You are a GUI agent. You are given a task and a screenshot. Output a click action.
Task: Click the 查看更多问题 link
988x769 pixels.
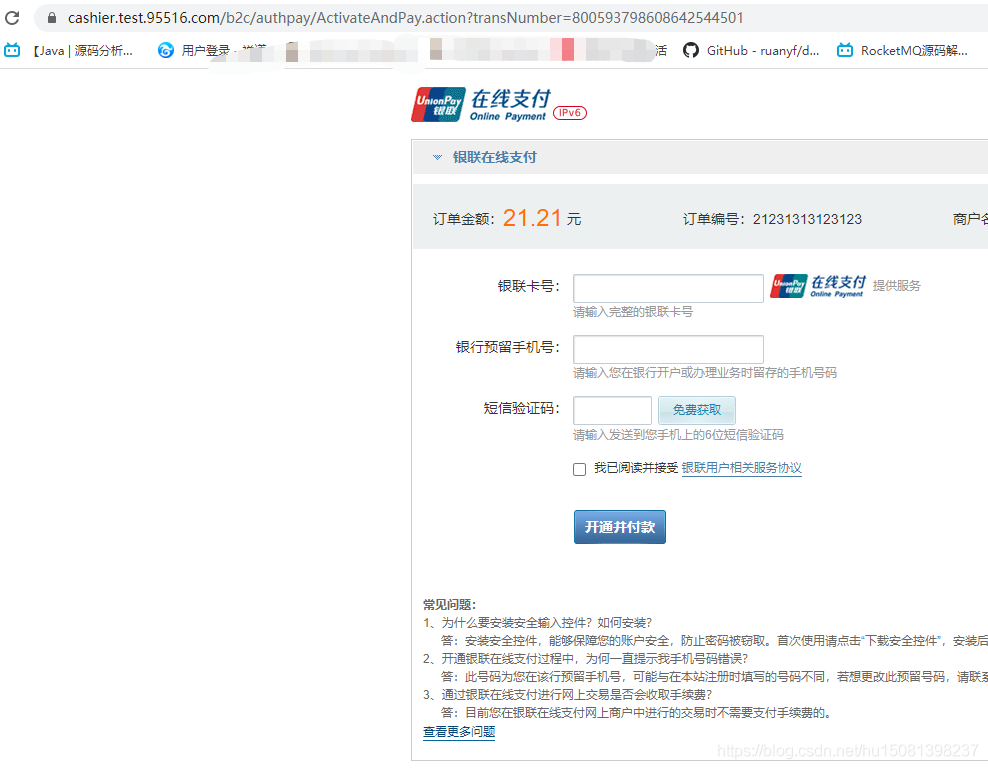coord(458,732)
